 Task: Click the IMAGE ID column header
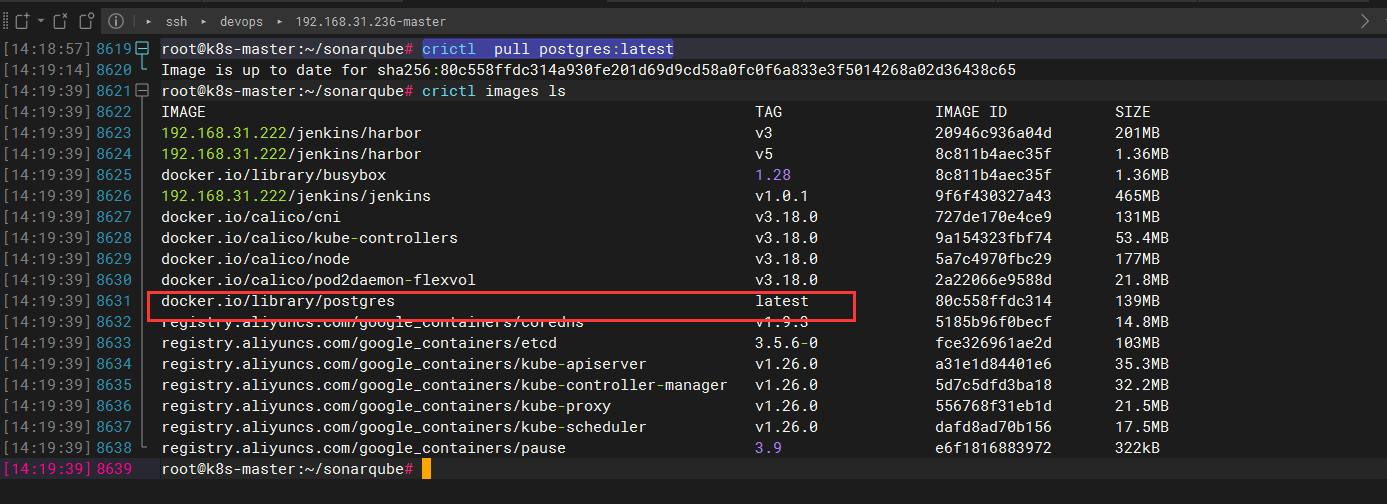coord(971,112)
